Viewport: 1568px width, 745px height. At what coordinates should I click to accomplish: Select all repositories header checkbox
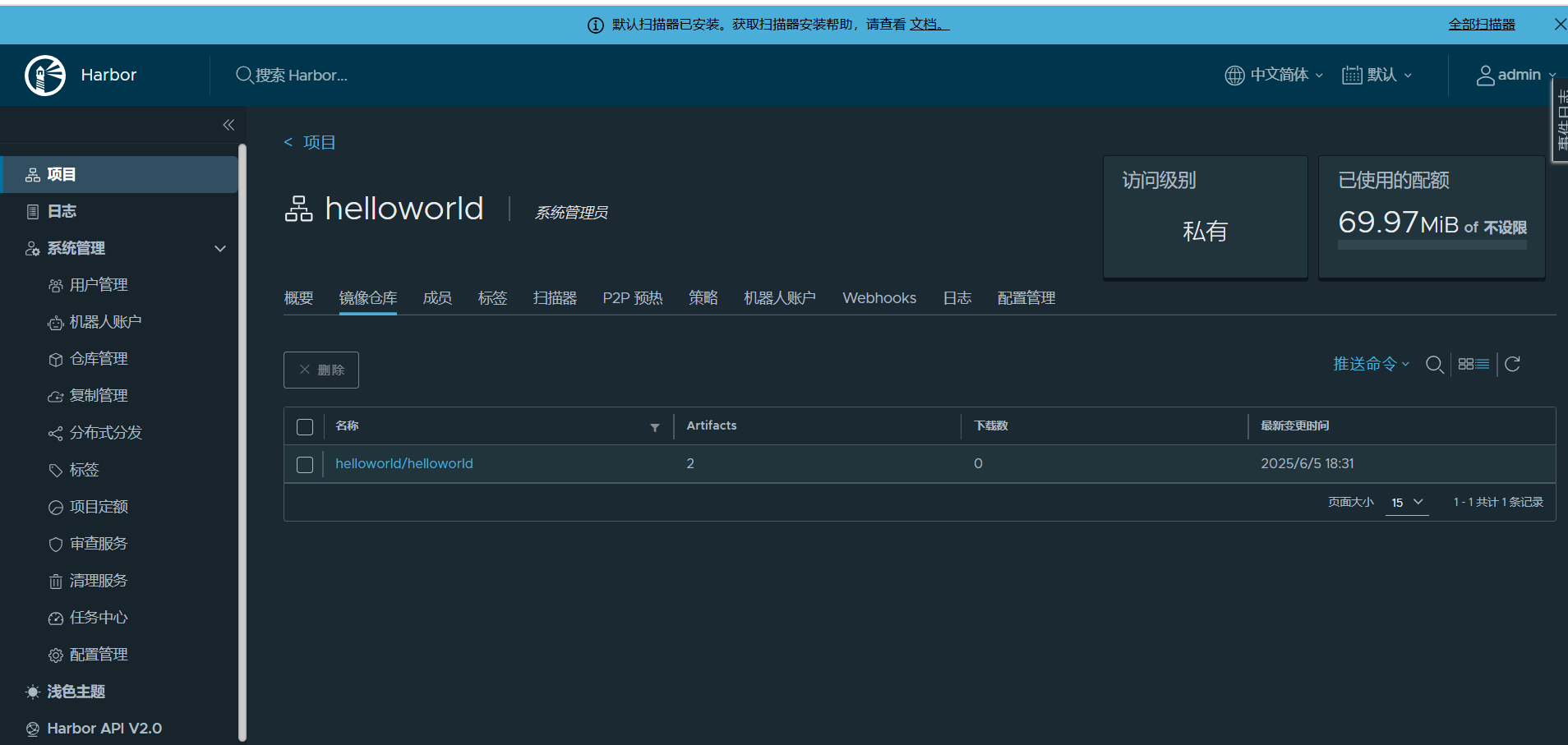point(305,427)
